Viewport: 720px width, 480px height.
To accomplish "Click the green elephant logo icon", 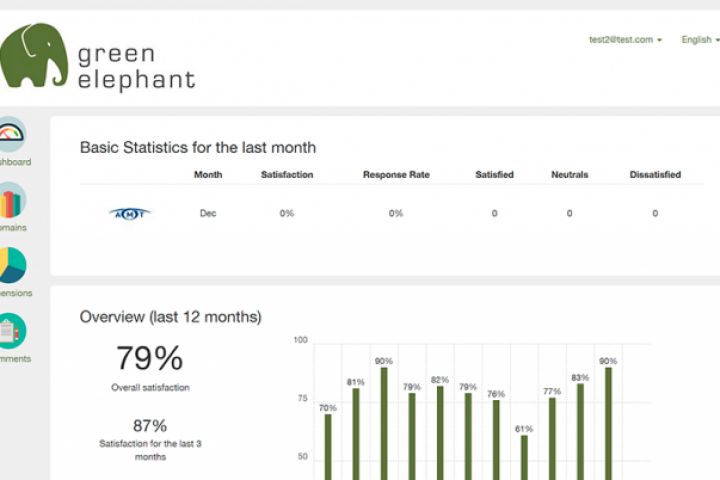I will (35, 56).
